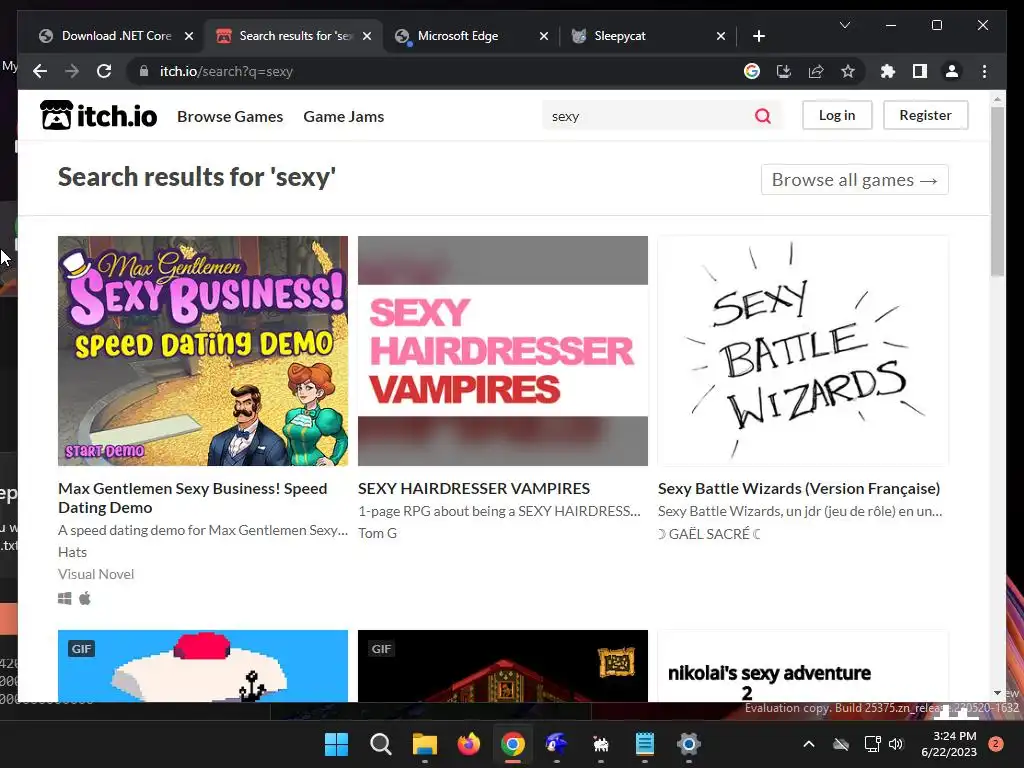Close the Download .NET Core tab
Image resolution: width=1024 pixels, height=768 pixels.
click(x=189, y=36)
